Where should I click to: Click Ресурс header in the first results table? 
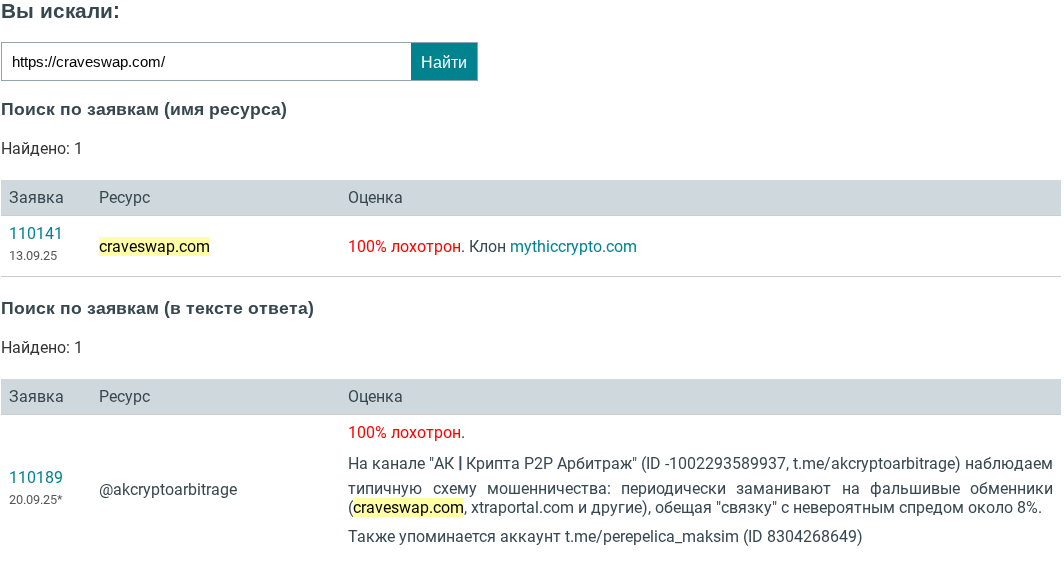(124, 198)
